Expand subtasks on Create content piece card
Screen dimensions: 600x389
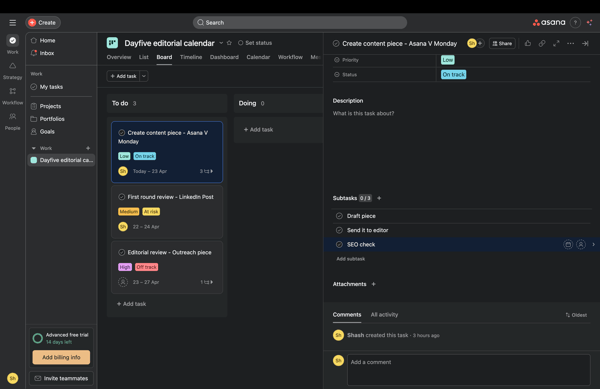coord(207,171)
